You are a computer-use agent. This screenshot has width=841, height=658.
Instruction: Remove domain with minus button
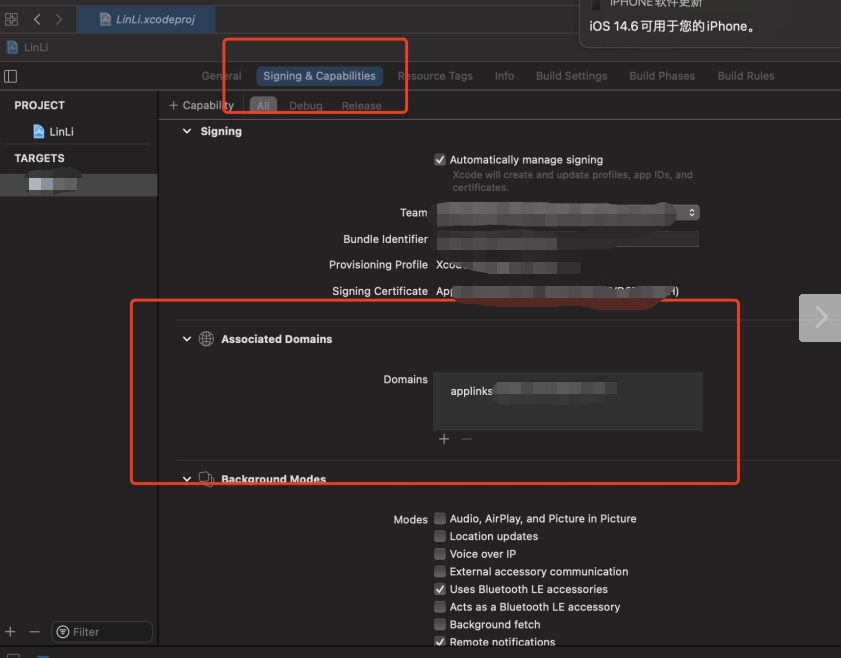pyautogui.click(x=467, y=439)
